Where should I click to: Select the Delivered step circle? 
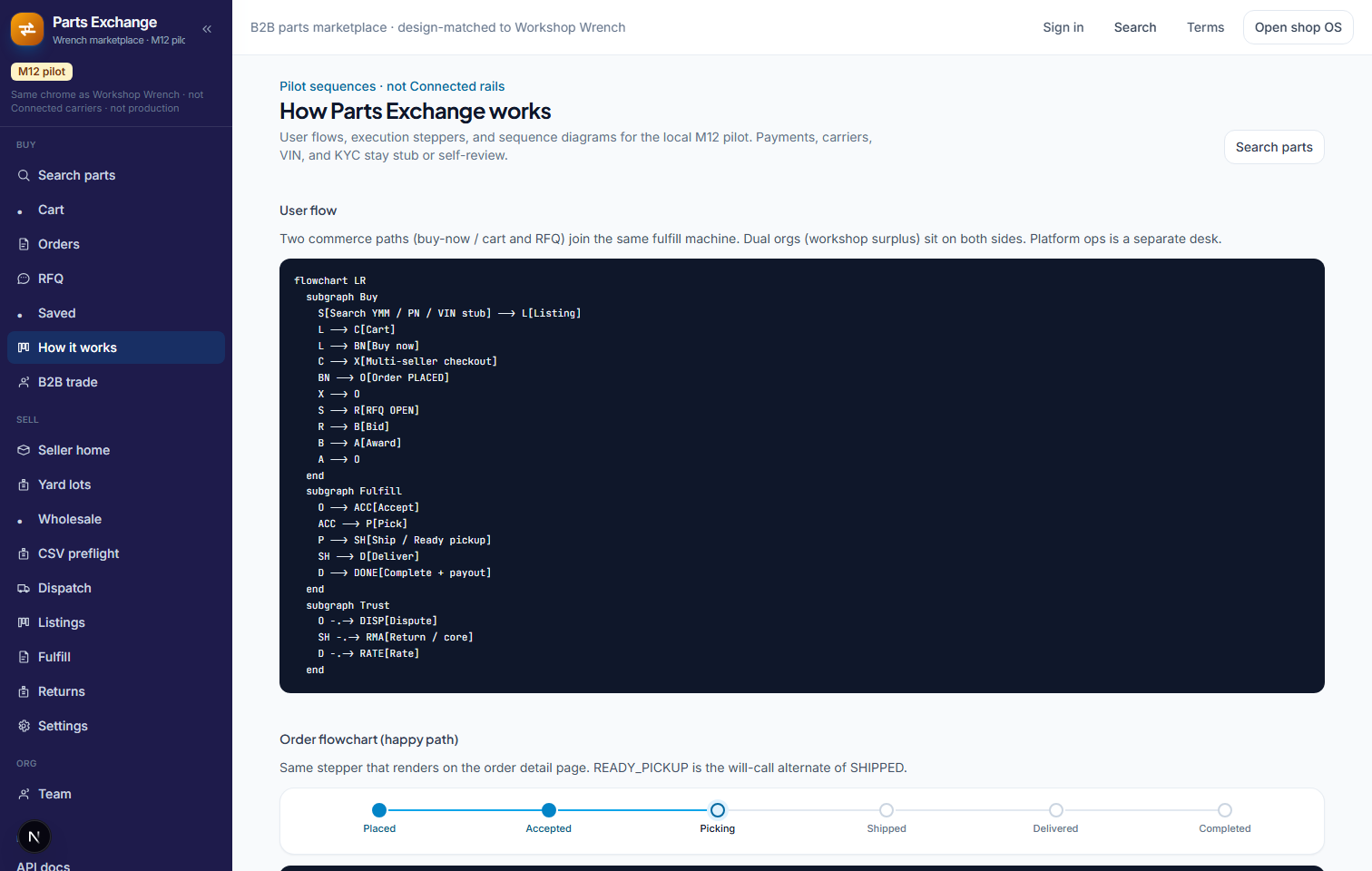1056,810
